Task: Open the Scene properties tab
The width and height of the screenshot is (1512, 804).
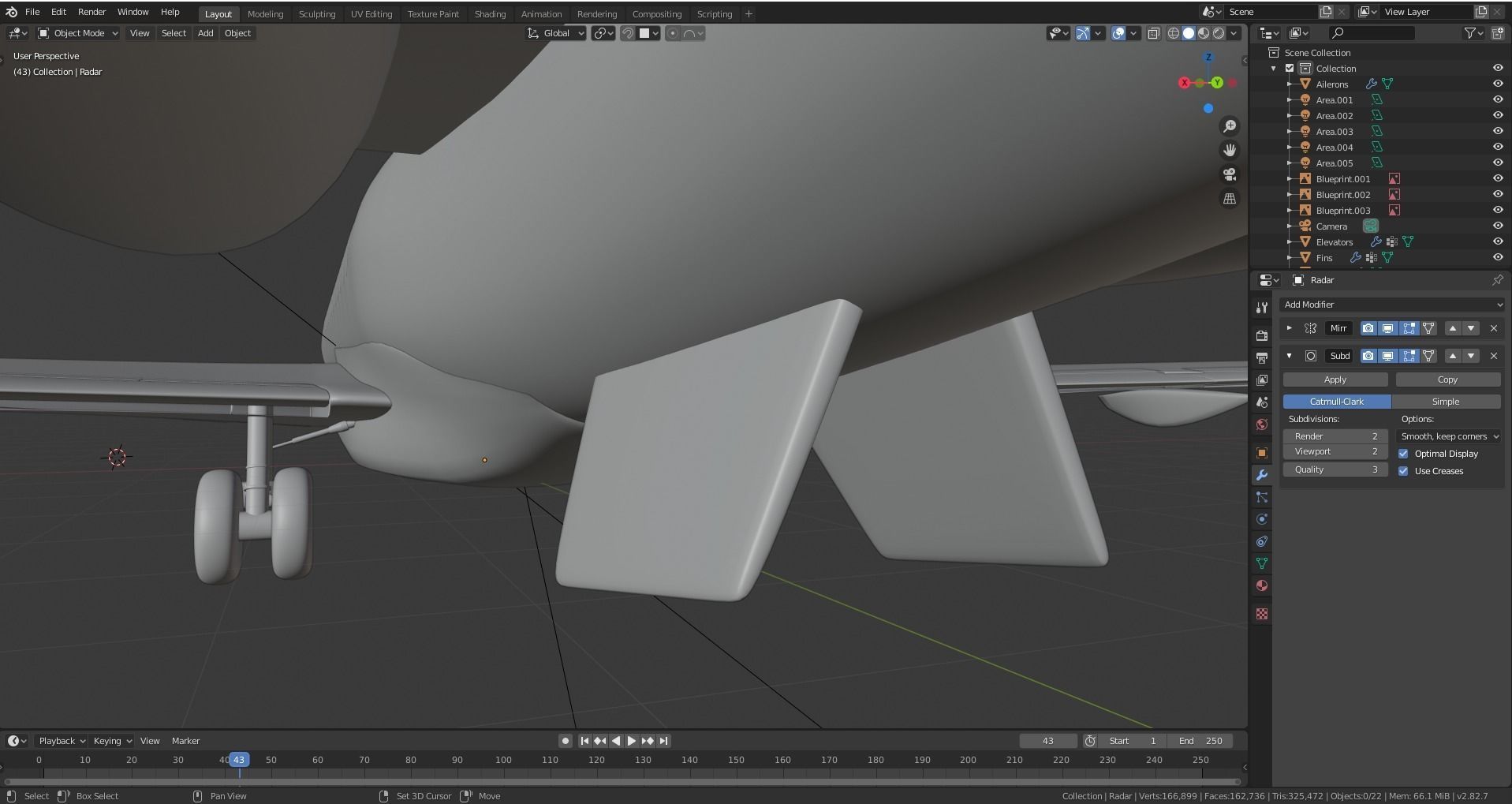Action: click(1262, 402)
